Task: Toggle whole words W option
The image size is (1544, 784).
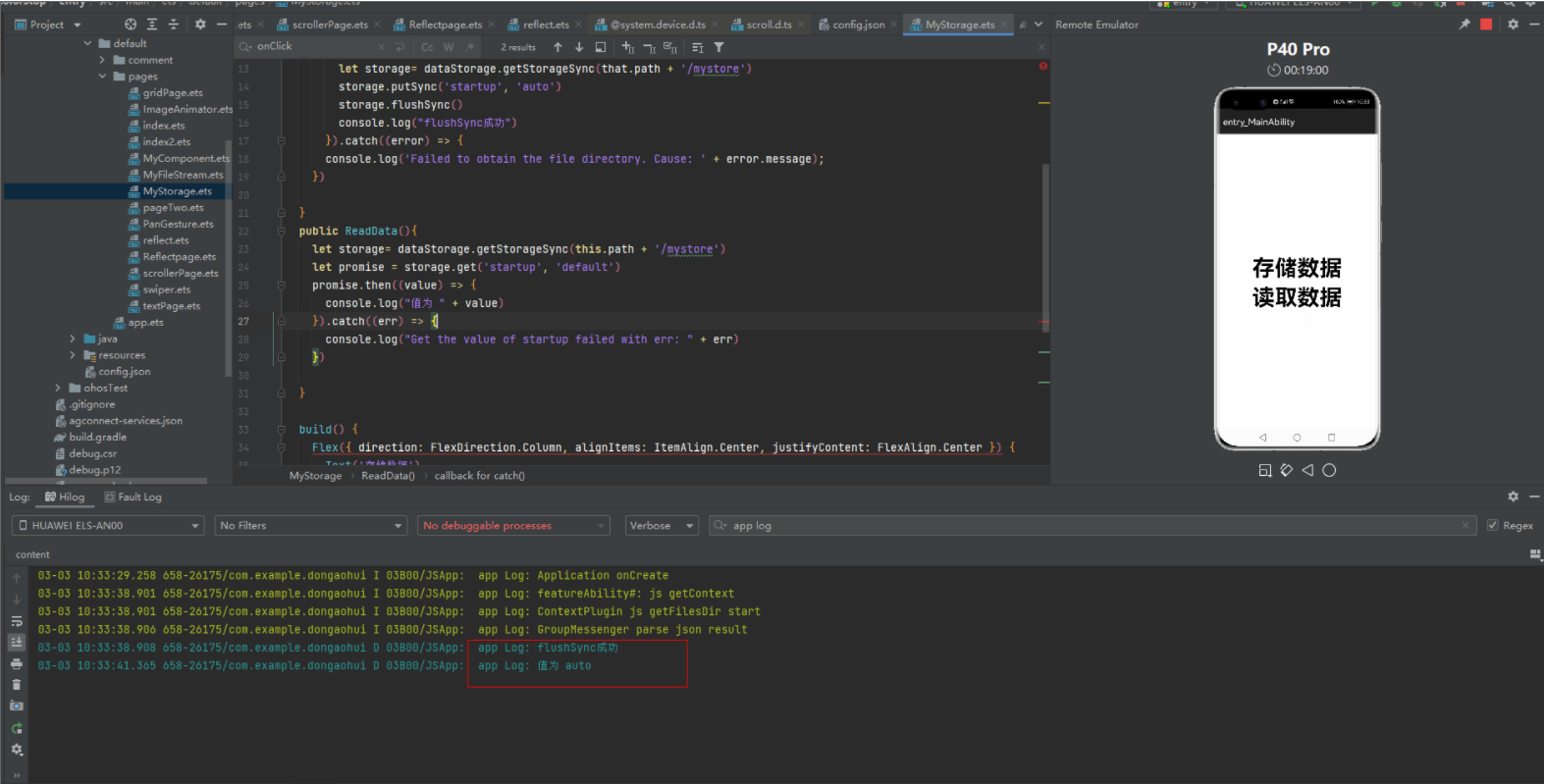Action: 449,47
